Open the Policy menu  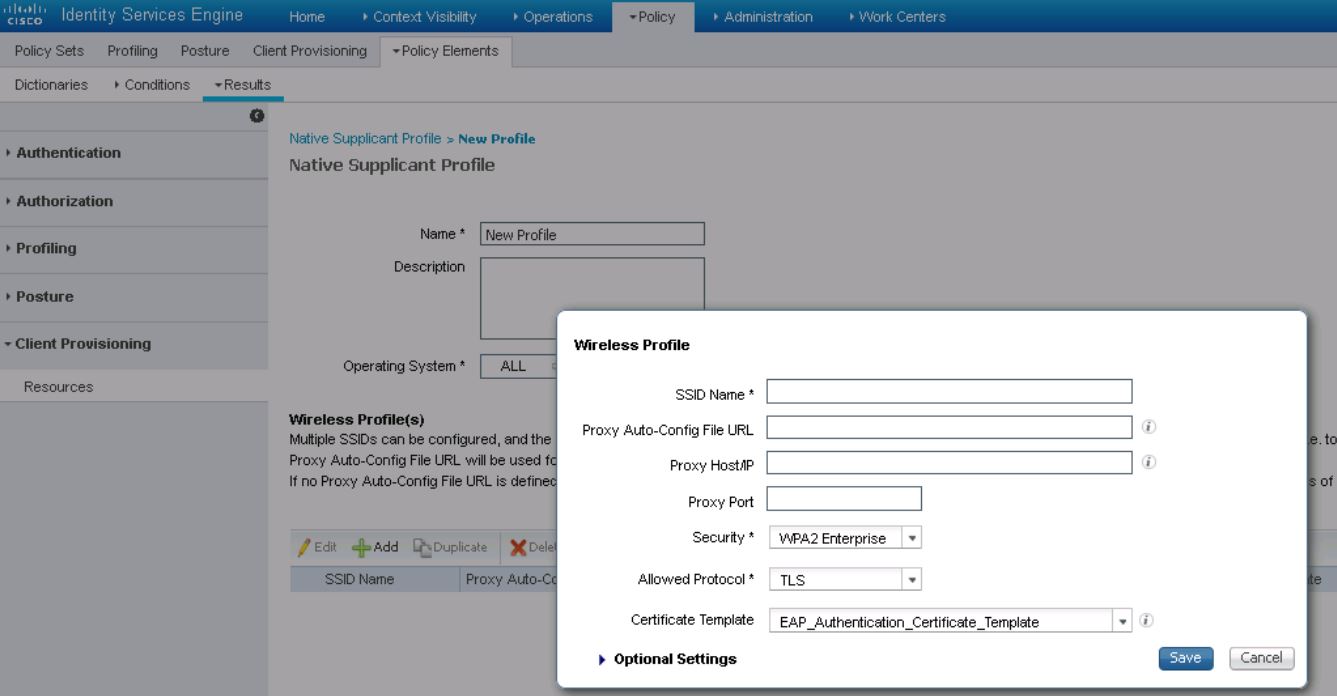652,17
